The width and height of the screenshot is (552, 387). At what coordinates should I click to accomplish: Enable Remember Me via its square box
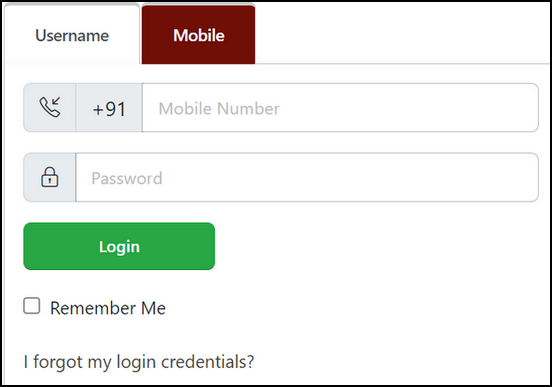pyautogui.click(x=32, y=306)
